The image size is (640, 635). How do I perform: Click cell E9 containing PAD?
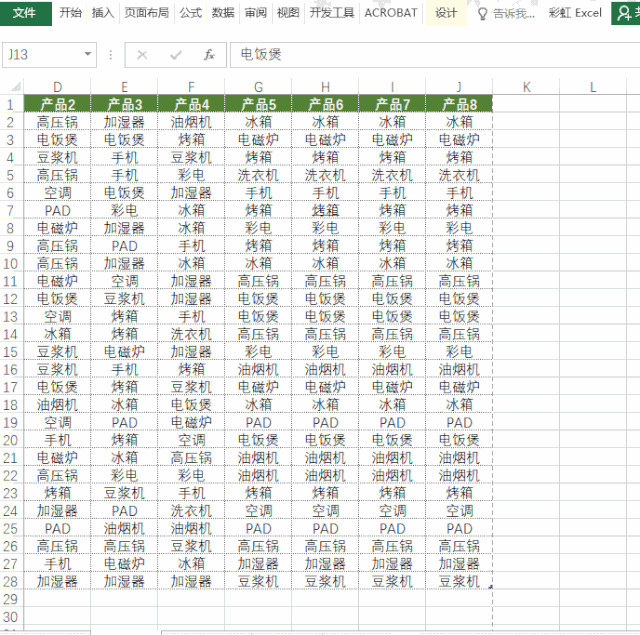[124, 246]
